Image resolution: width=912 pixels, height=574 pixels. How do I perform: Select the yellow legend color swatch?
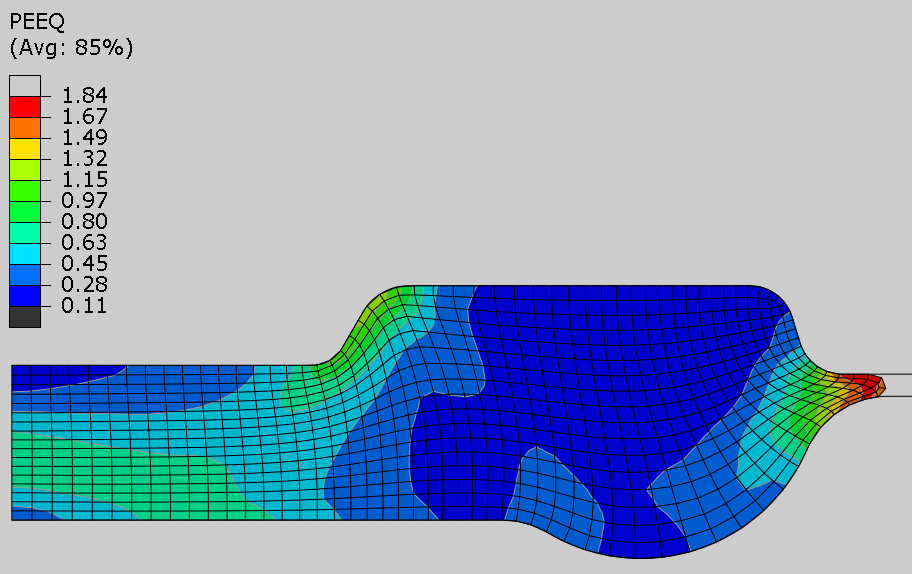coord(25,149)
